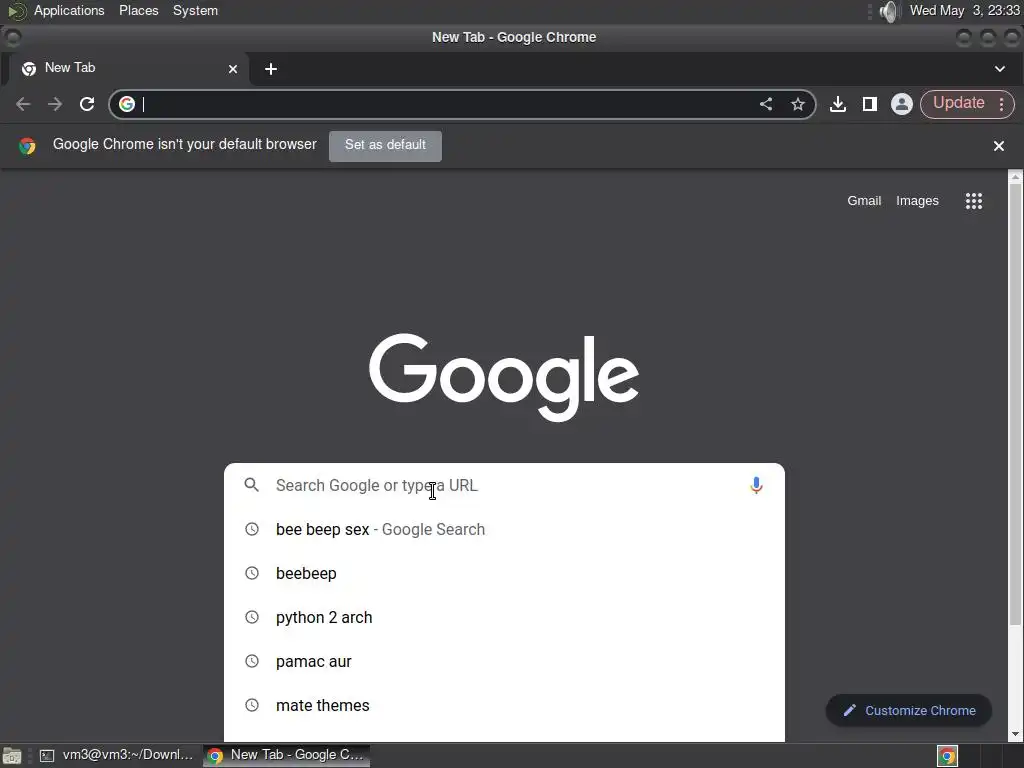
Task: Click the clock icon beside 'bee beep sex'
Action: point(252,529)
